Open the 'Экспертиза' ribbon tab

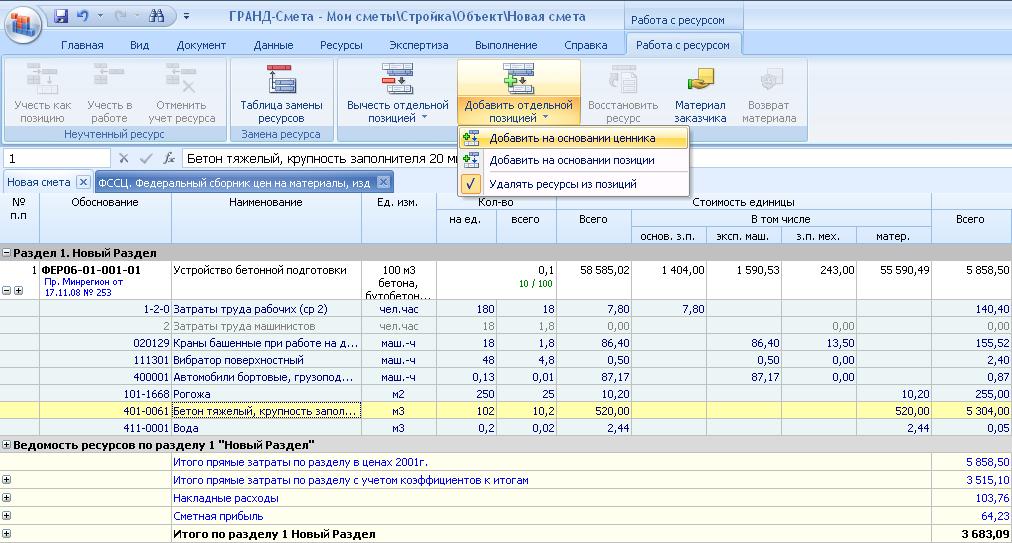pos(419,45)
